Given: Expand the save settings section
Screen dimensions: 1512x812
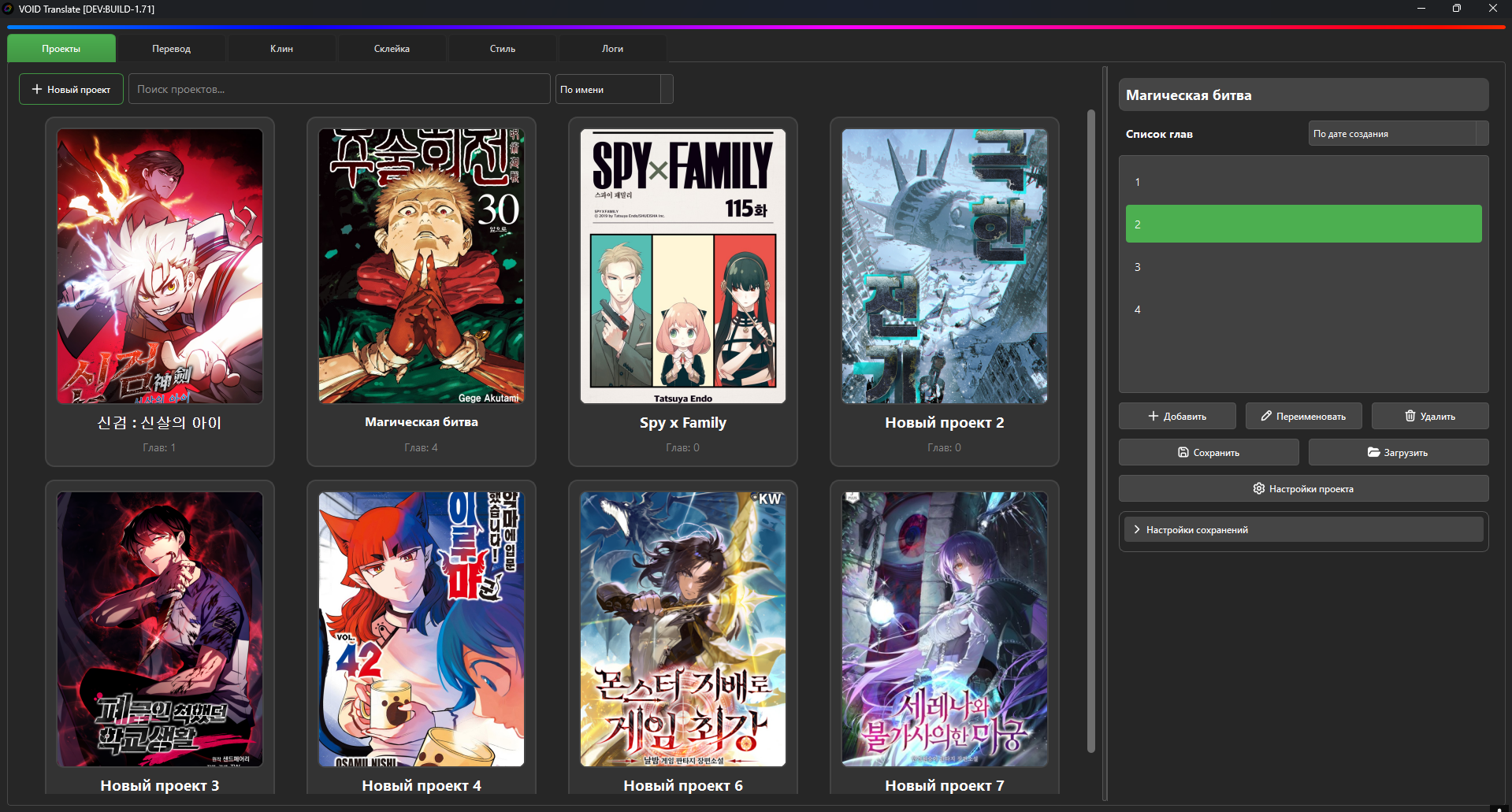Looking at the screenshot, I should (x=1137, y=529).
